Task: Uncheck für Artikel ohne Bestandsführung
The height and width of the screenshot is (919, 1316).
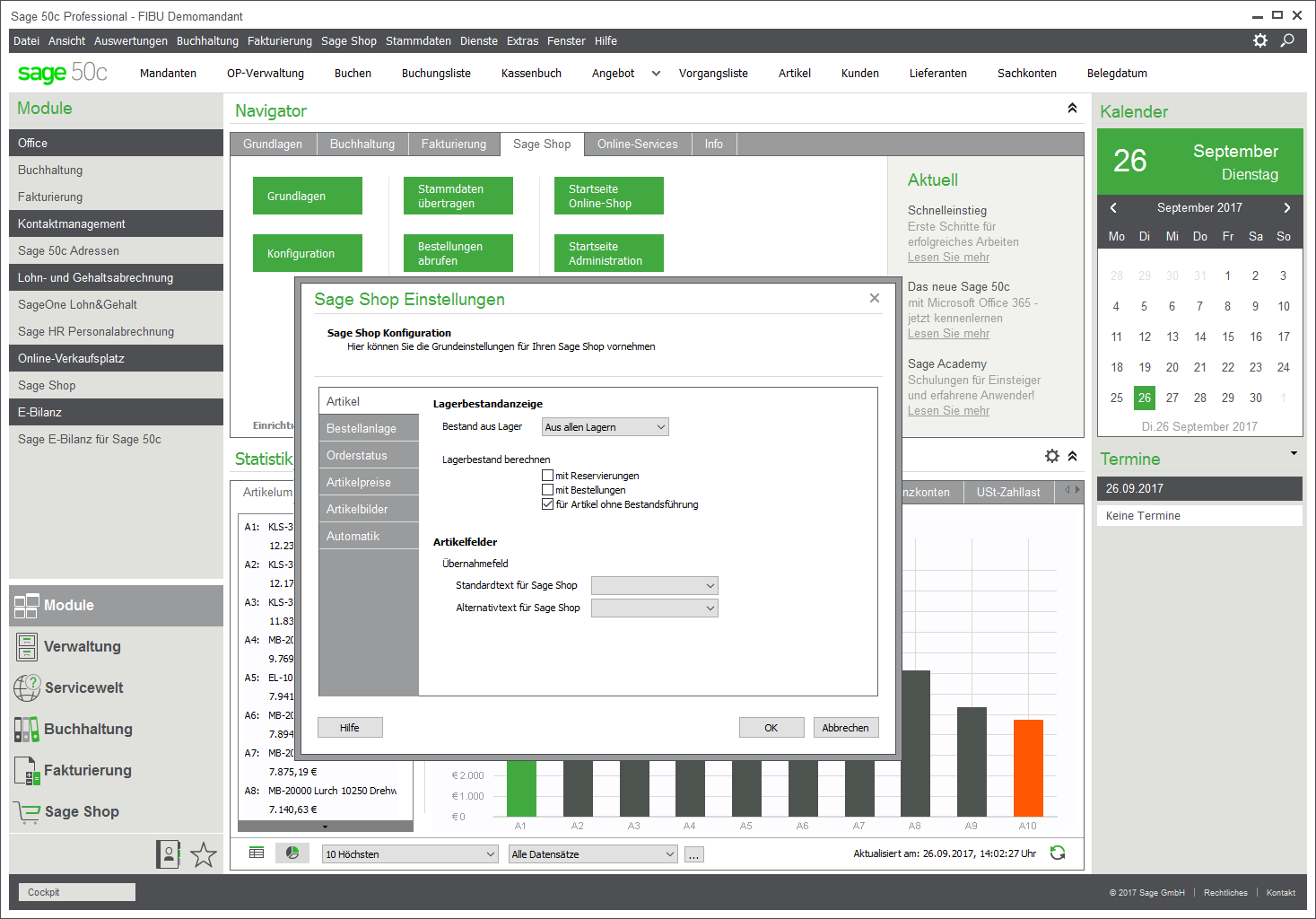Action: [x=547, y=504]
